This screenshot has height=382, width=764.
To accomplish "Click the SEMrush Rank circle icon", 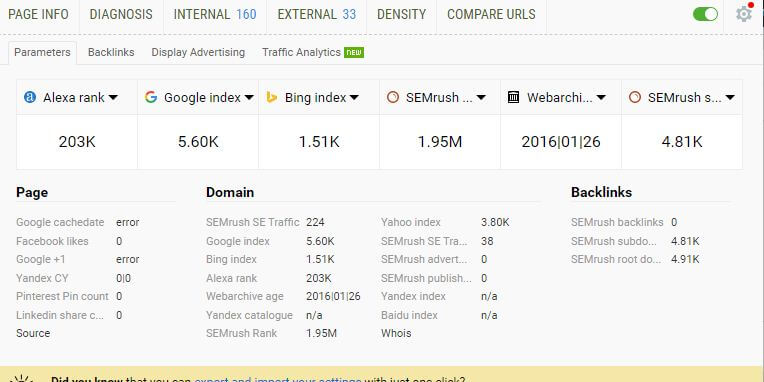I will [392, 97].
